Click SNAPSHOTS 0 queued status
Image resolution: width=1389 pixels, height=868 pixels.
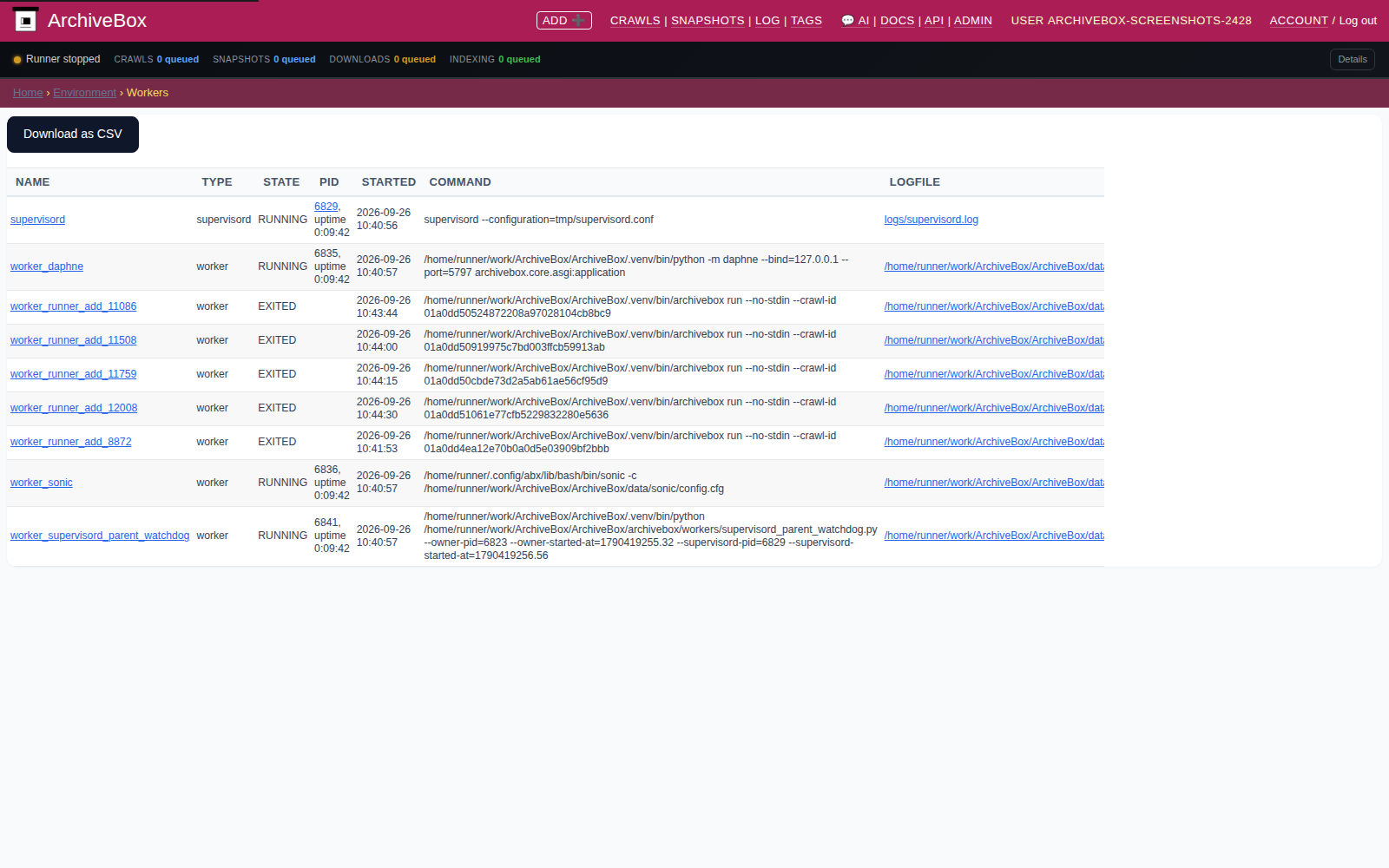(x=264, y=60)
